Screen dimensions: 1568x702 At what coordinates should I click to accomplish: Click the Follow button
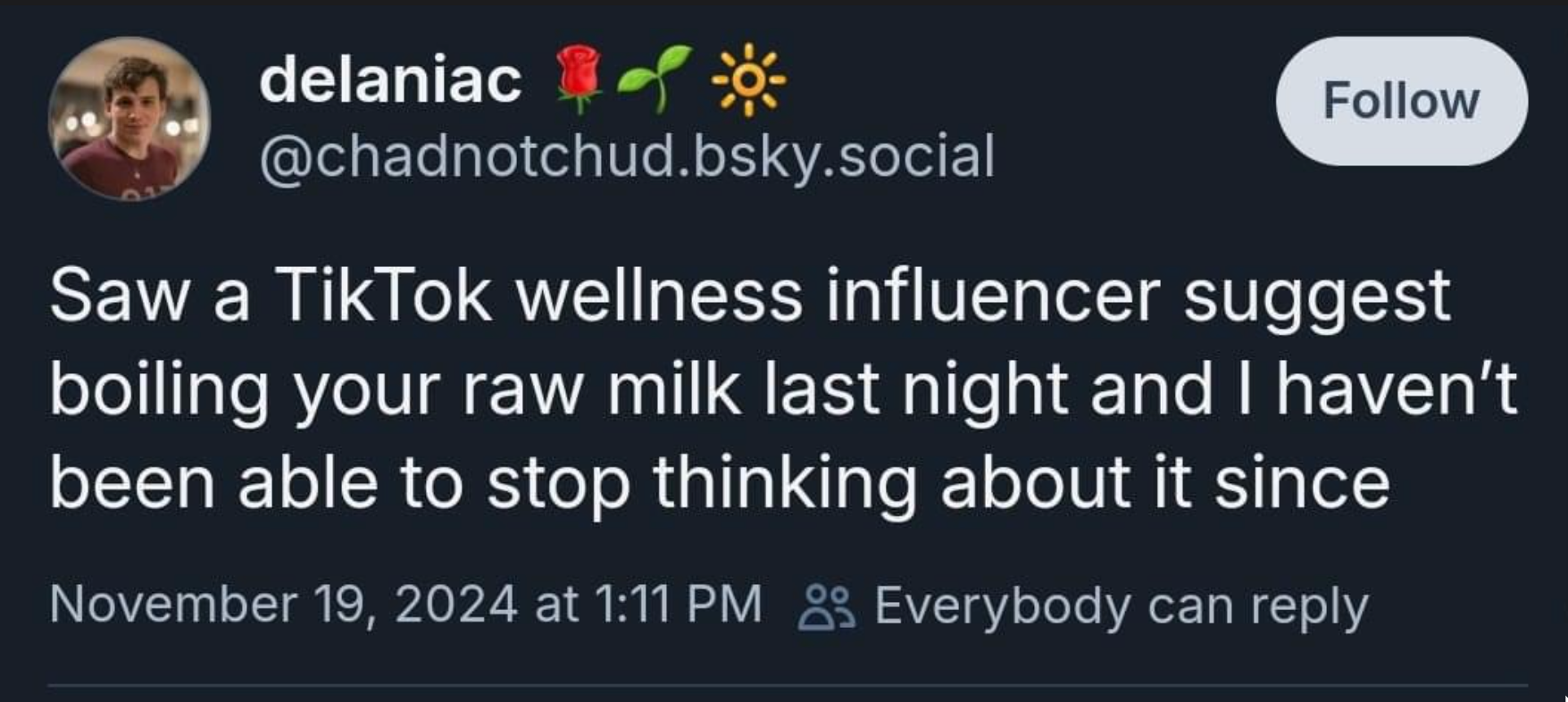1400,101
